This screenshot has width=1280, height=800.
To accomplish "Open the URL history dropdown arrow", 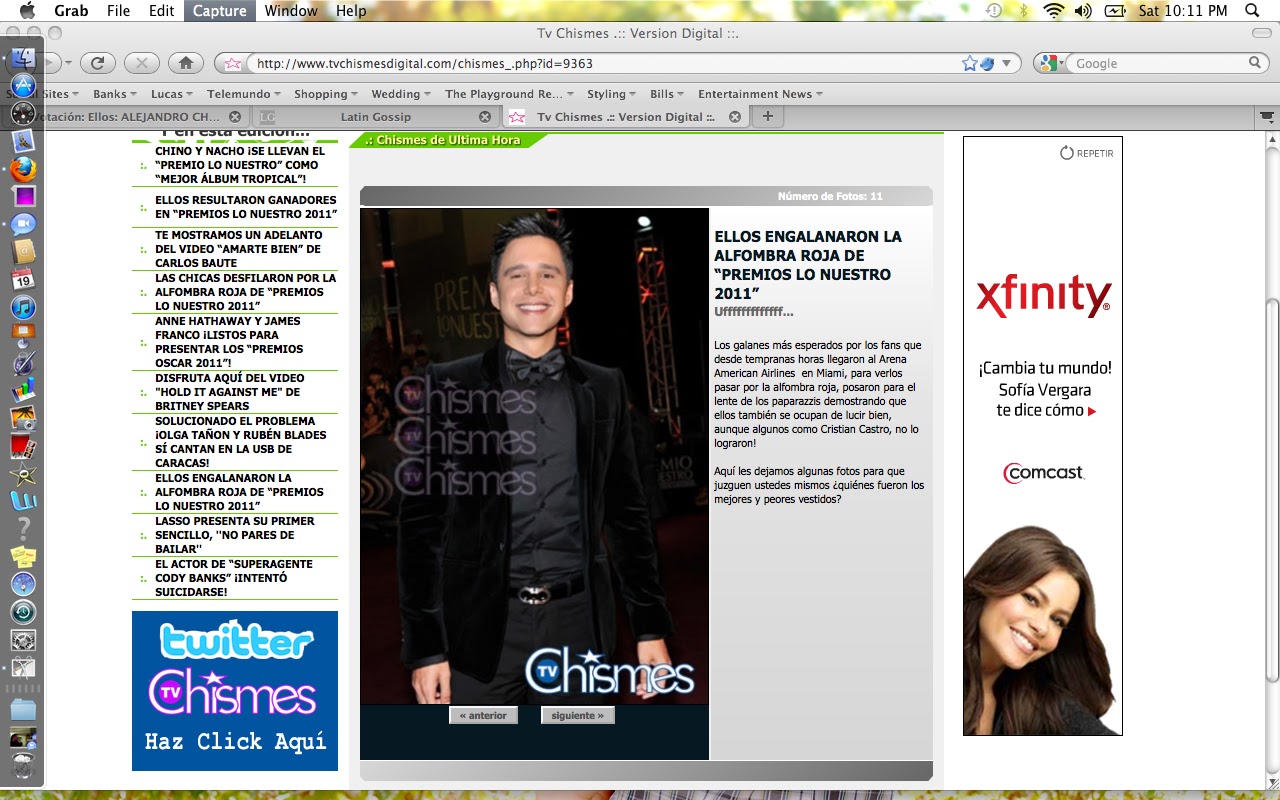I will coord(1006,63).
